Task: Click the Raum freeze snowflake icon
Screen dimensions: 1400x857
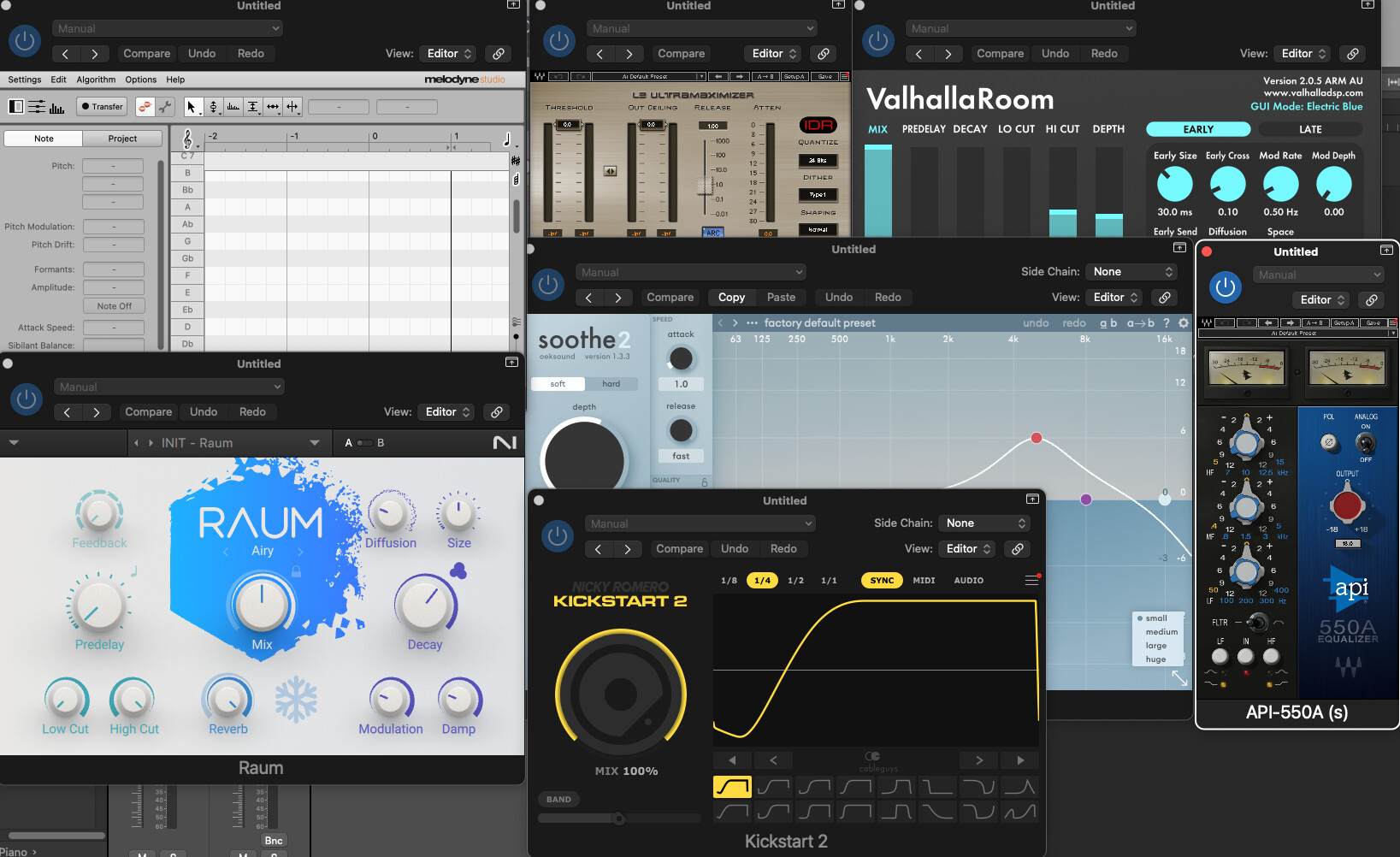Action: (296, 699)
